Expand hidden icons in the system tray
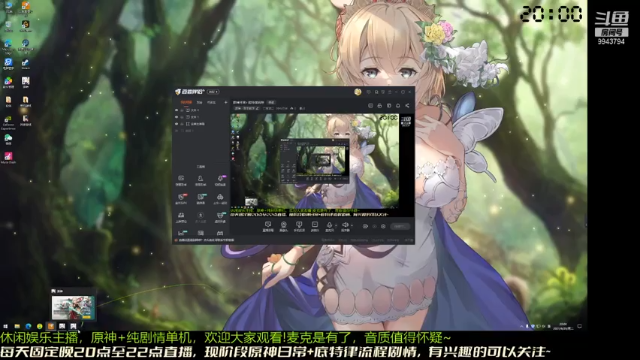 pos(522,326)
